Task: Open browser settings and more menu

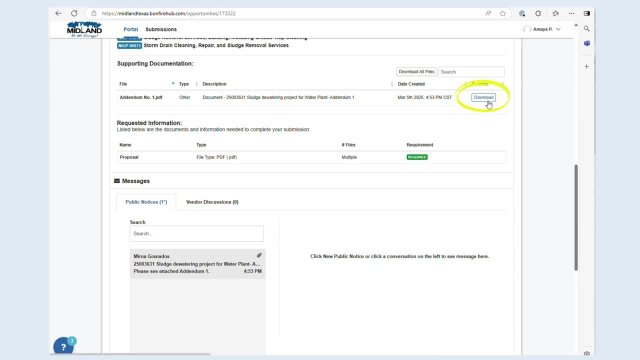Action: click(x=571, y=13)
